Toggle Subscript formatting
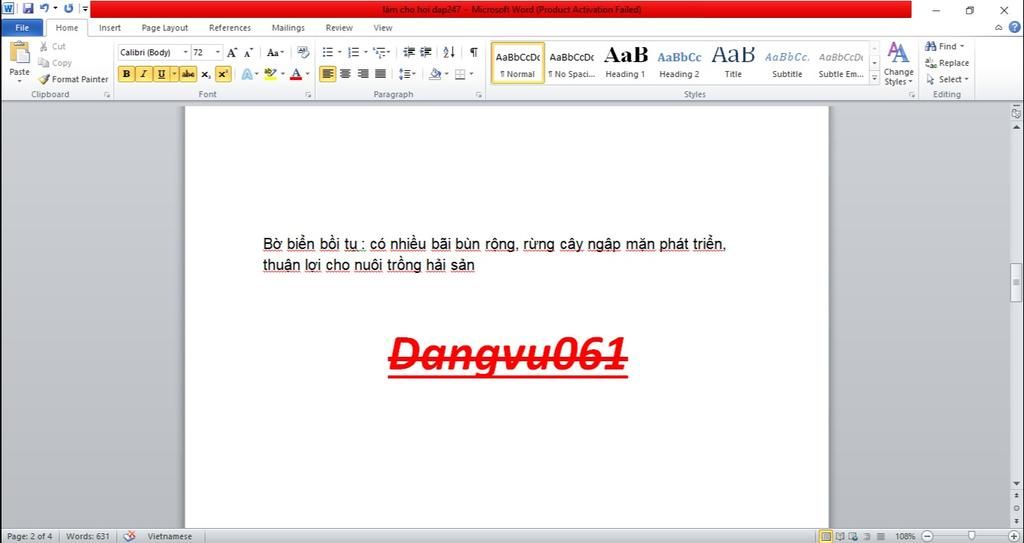The height and width of the screenshot is (543, 1024). (x=205, y=74)
